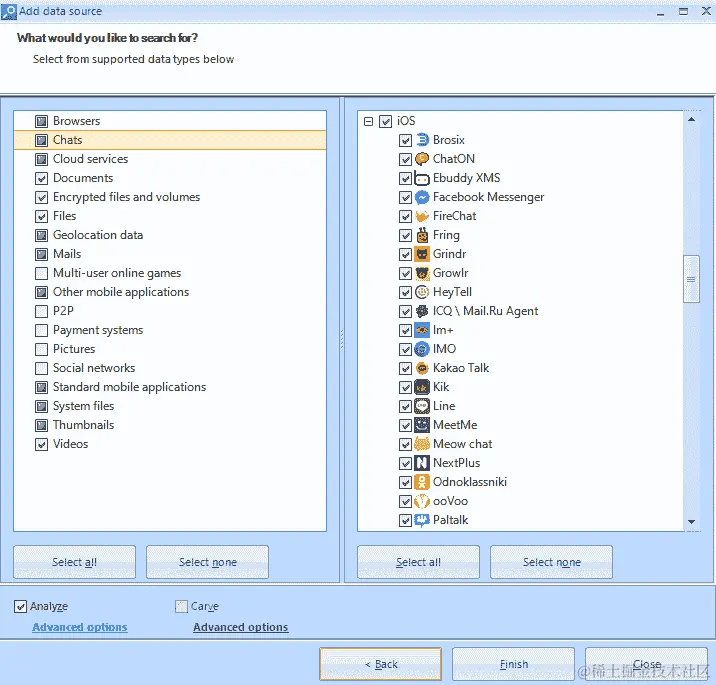
Task: Click the HeyTell app icon
Action: click(x=422, y=292)
